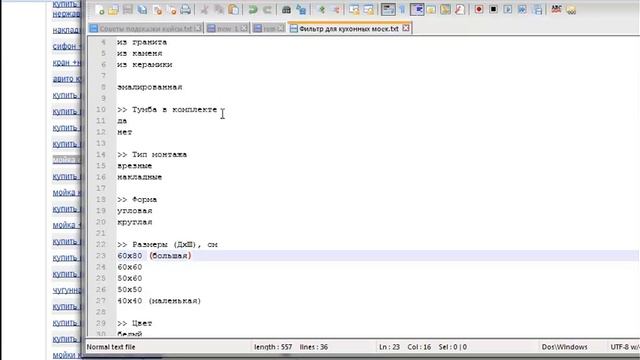Click the Save floppy disk icon

[x=128, y=9]
